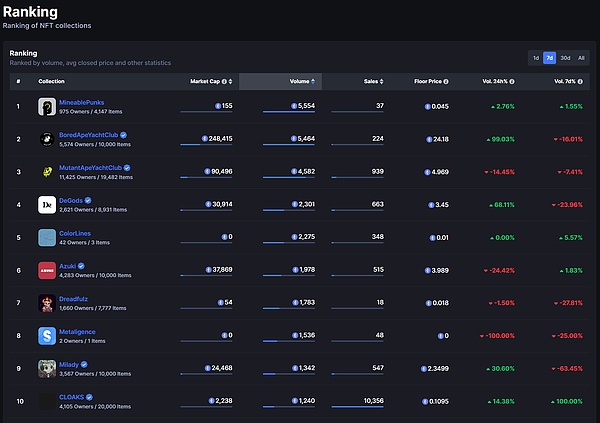
Task: Click the Azuki red logo icon
Action: [x=46, y=270]
